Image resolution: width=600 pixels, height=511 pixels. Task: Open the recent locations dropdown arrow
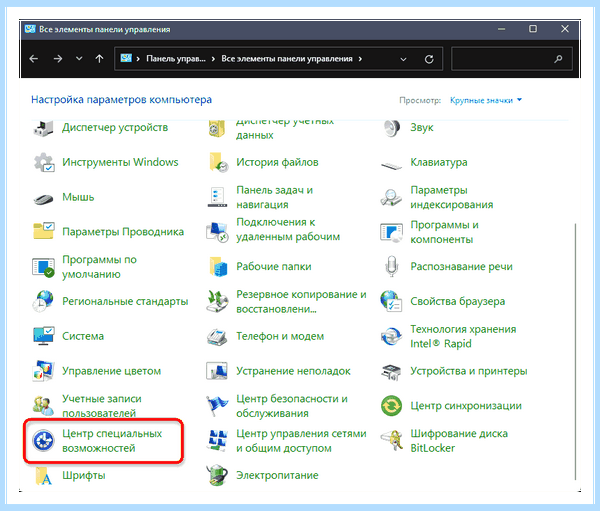click(79, 59)
